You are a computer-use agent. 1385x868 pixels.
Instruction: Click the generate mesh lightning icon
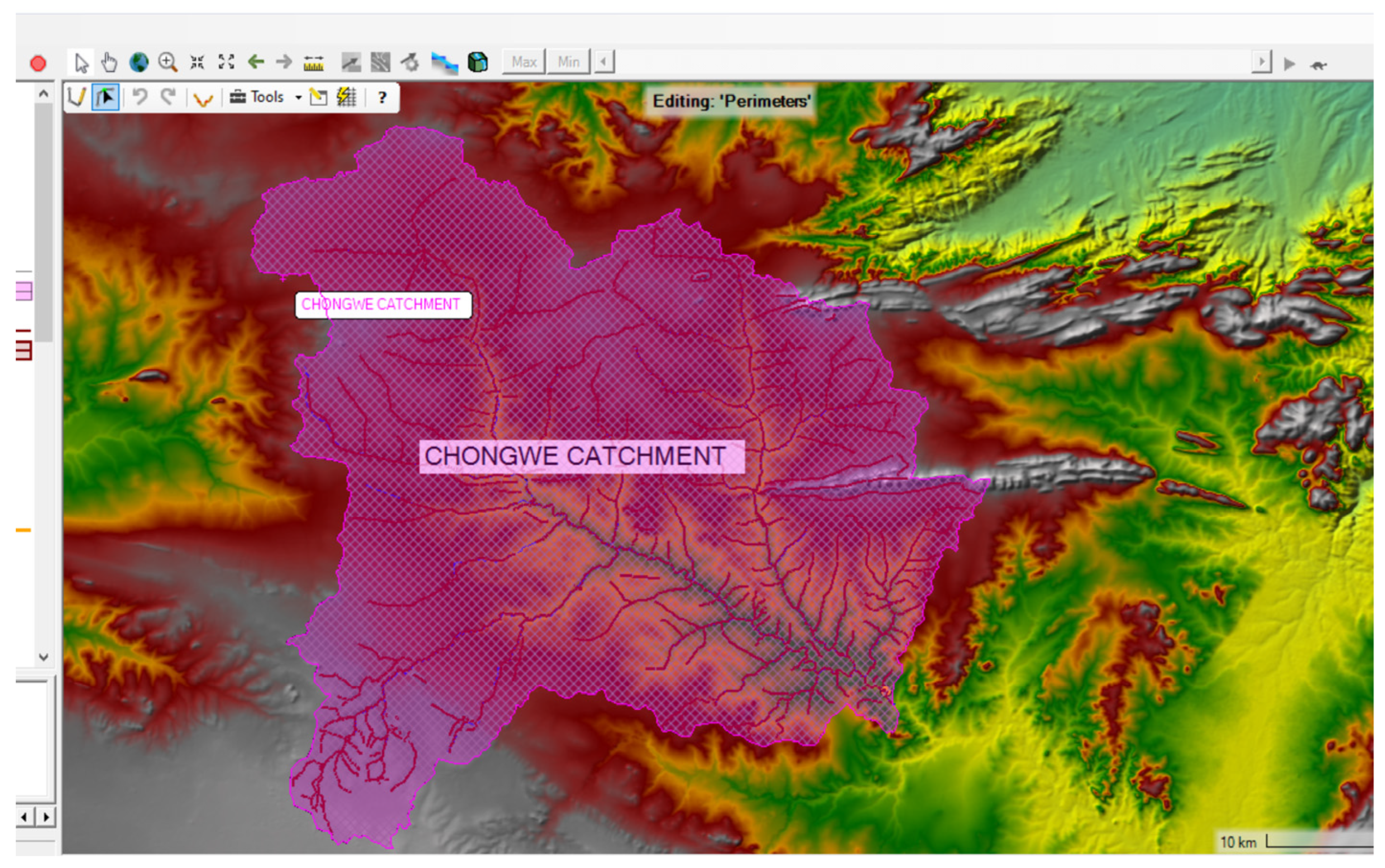[346, 97]
